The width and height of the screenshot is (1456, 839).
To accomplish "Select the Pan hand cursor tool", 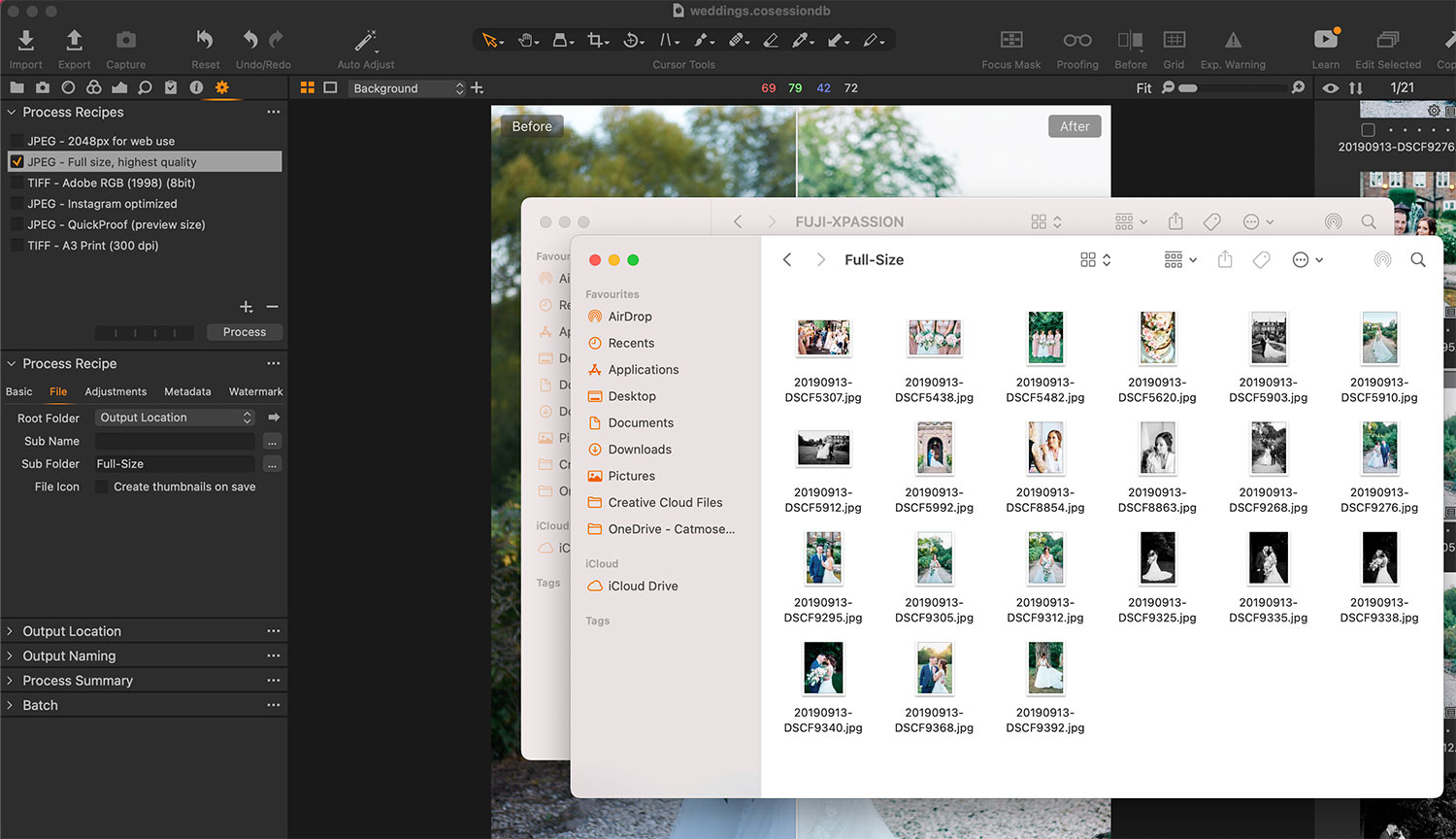I will tap(526, 40).
